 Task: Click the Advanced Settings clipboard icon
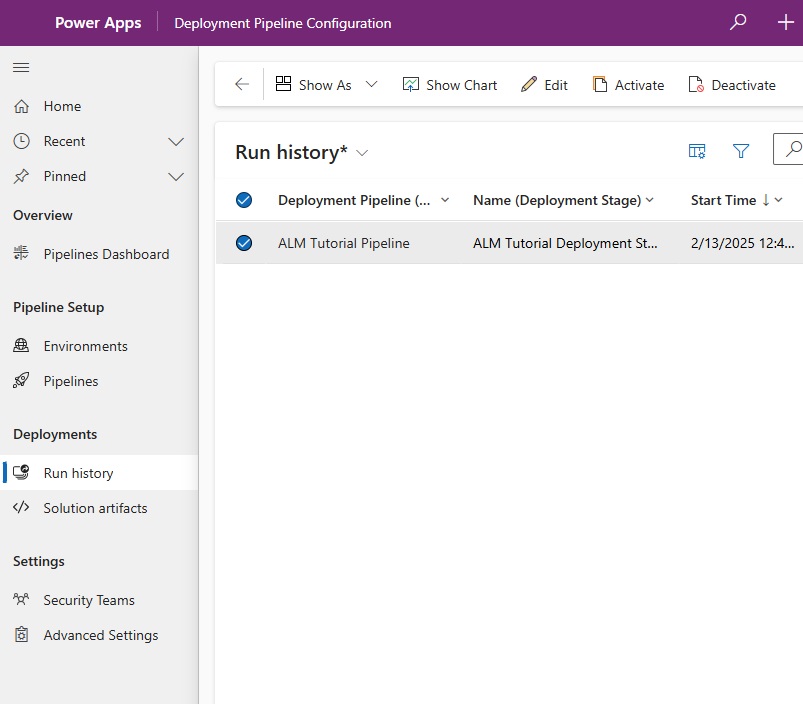tap(21, 634)
